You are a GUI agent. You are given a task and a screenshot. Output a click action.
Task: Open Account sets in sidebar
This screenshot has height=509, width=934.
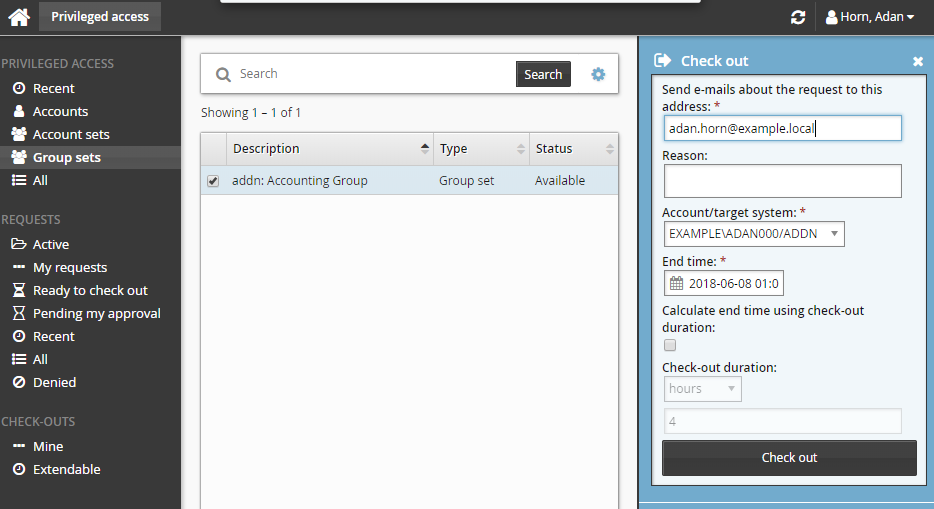70,134
